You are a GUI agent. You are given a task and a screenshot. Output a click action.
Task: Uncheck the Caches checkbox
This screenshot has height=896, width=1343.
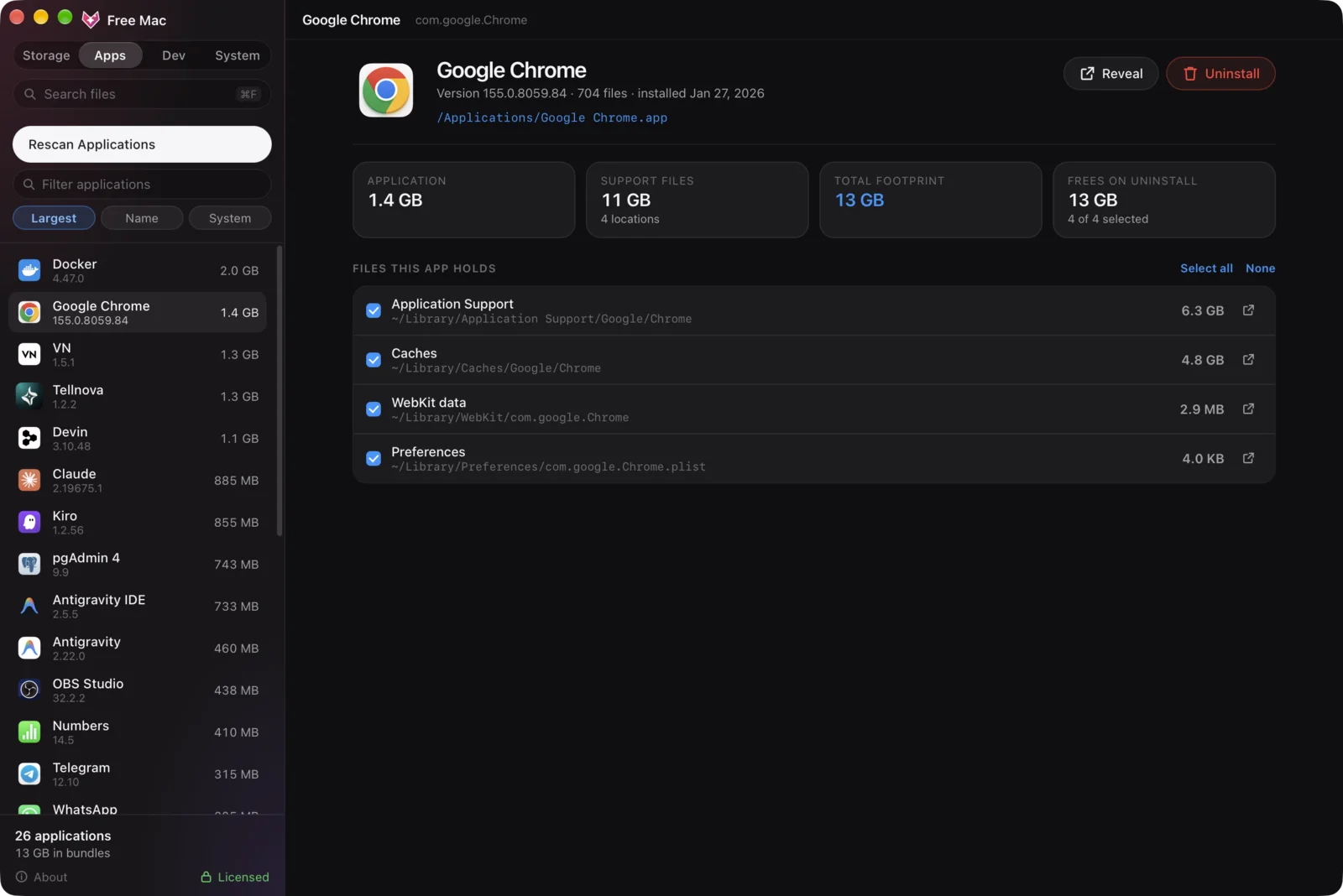point(374,360)
